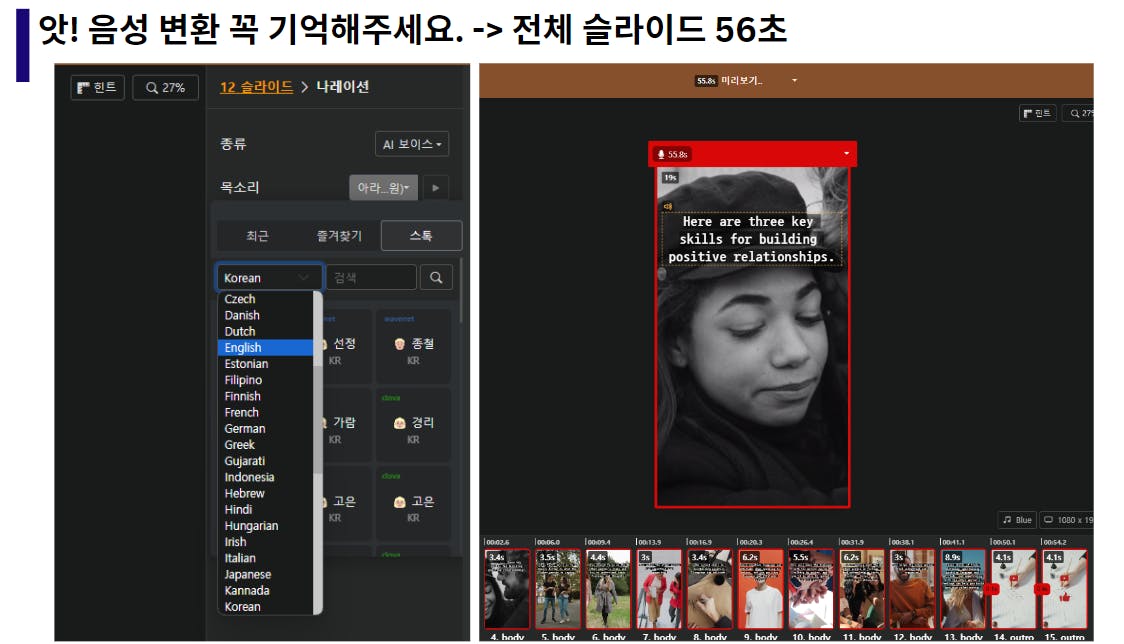Screen dimensions: 1124x644
Task: Open the 목소리 voice dropdown
Action: click(384, 188)
